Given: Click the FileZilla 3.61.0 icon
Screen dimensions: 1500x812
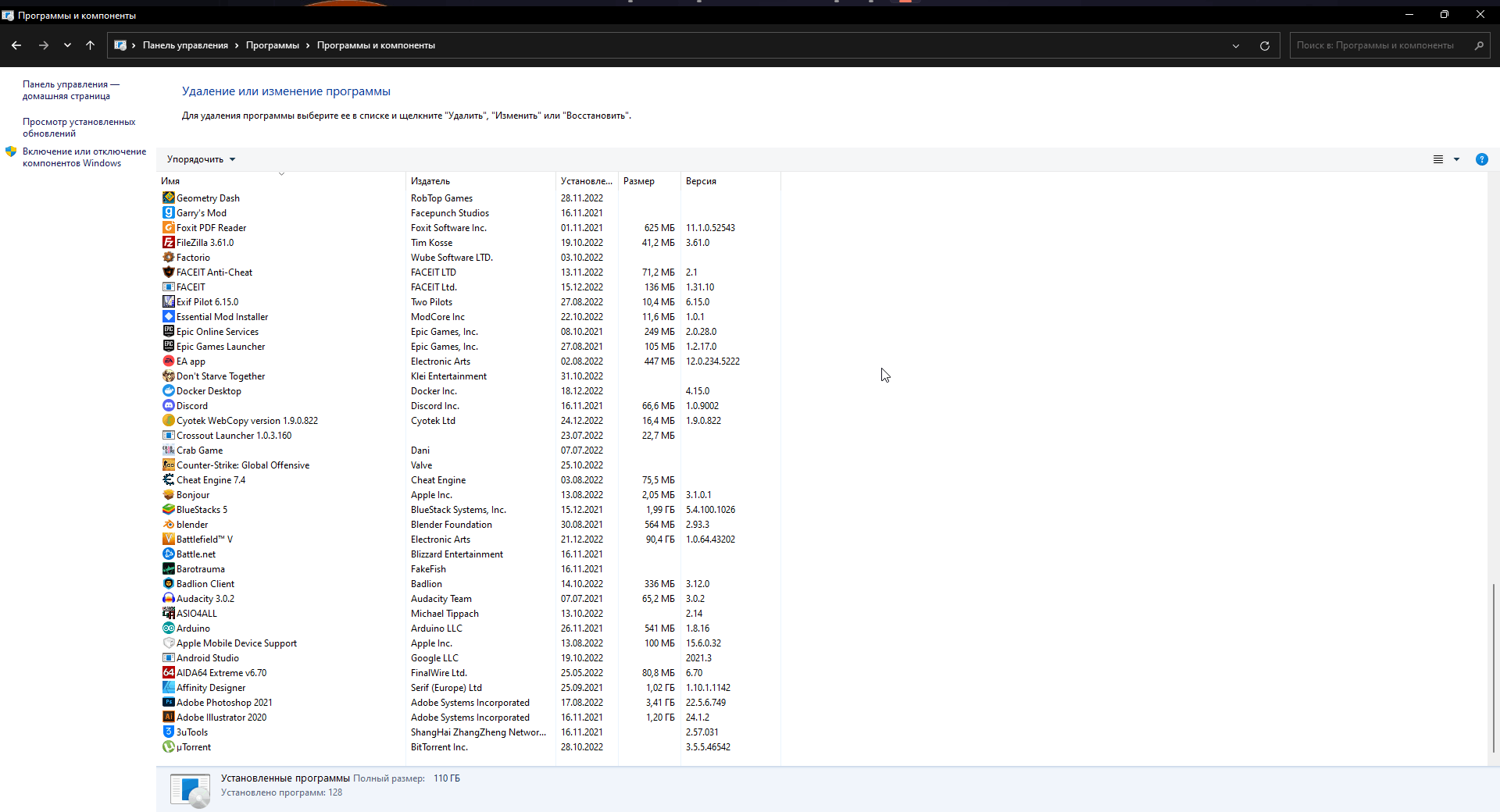Looking at the screenshot, I should point(168,242).
